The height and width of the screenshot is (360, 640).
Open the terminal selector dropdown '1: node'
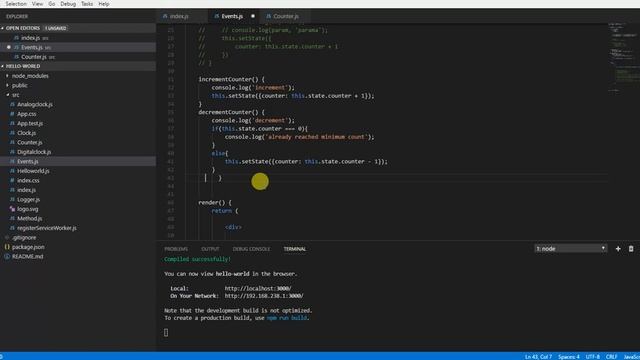tap(571, 249)
